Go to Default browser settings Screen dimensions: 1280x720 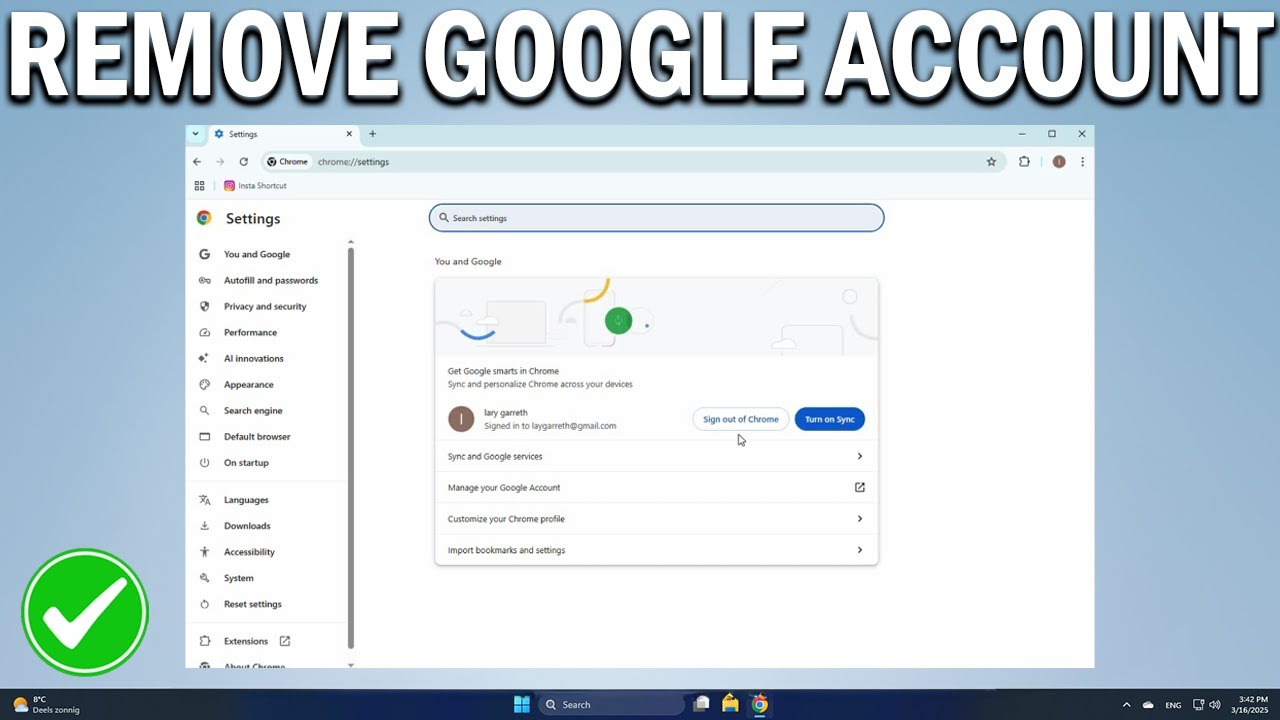click(257, 437)
